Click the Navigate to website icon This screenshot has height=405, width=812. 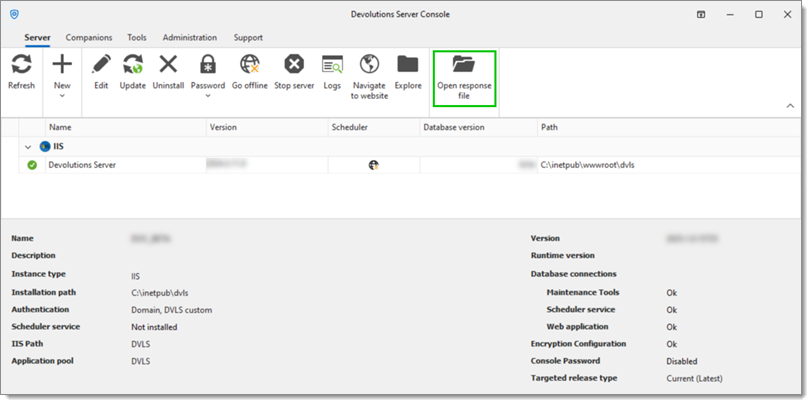click(x=369, y=64)
